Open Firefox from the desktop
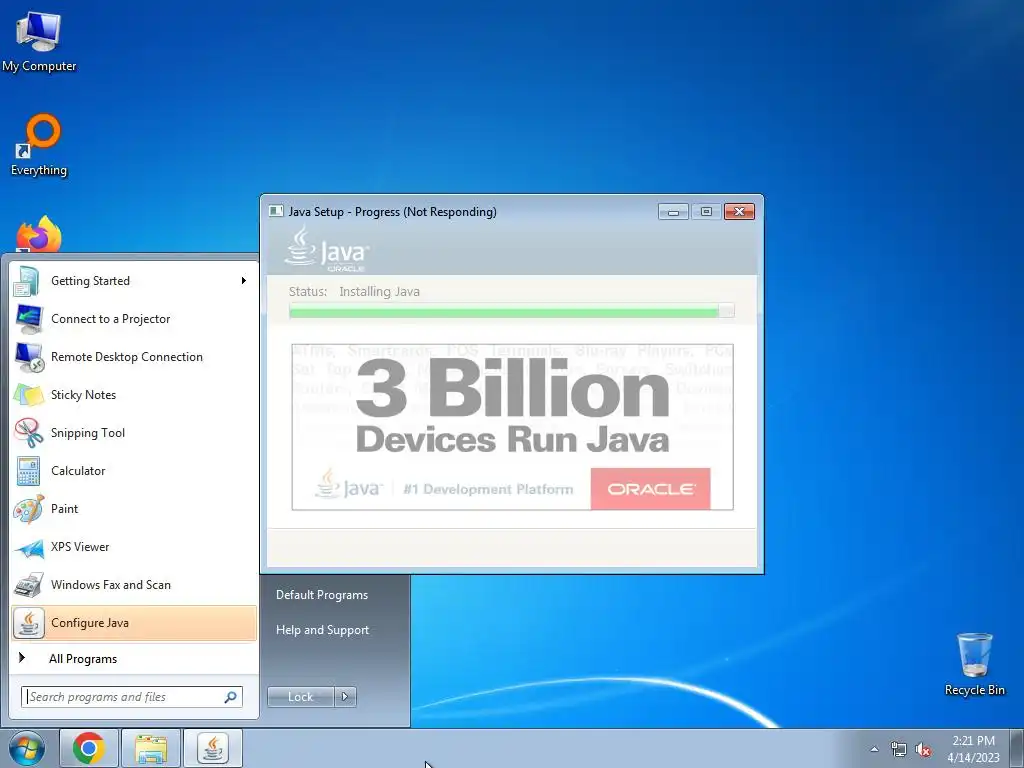This screenshot has width=1024, height=768. coord(39,234)
